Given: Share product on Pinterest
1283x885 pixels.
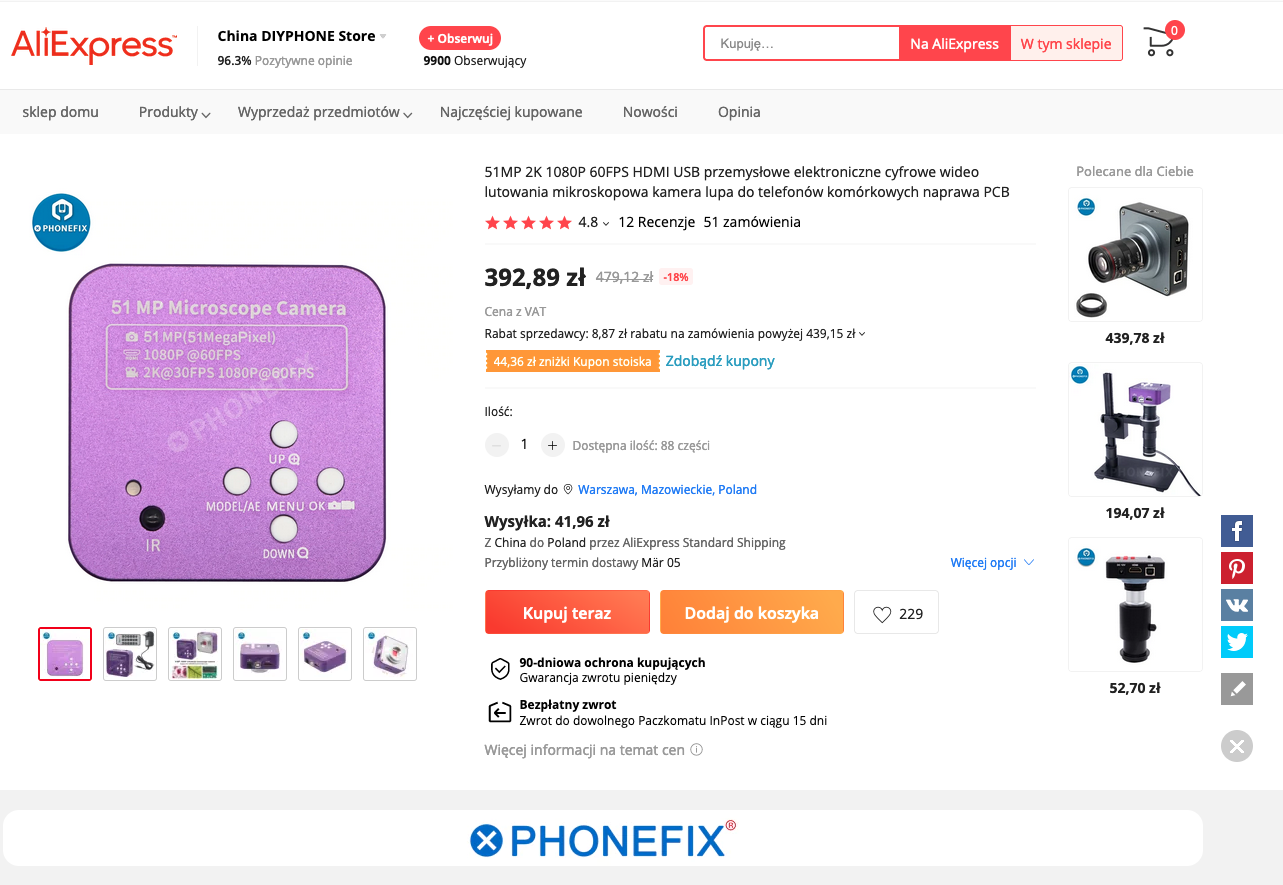Looking at the screenshot, I should (x=1237, y=569).
